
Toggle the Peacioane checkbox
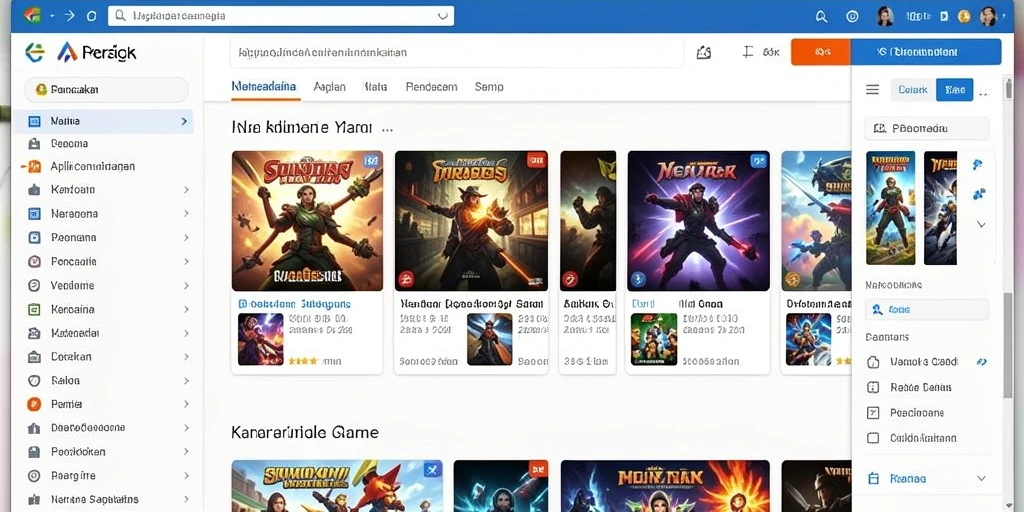click(872, 413)
